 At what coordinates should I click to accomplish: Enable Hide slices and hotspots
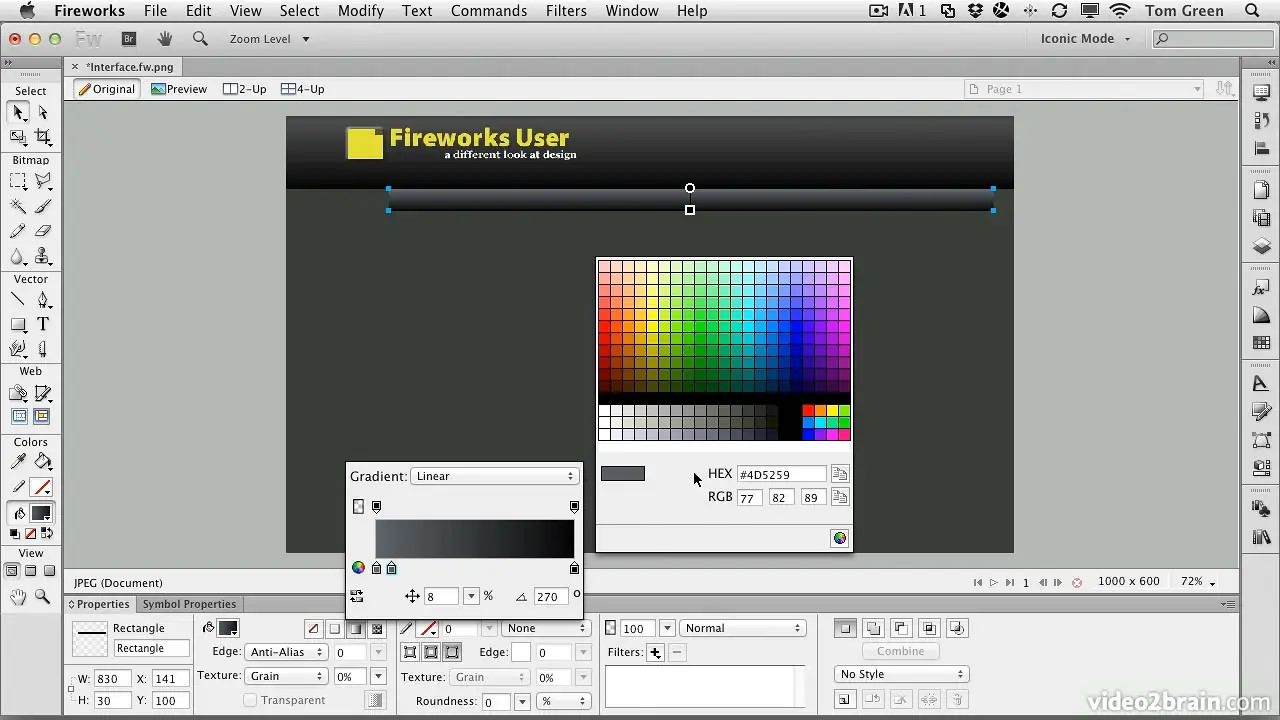point(19,416)
